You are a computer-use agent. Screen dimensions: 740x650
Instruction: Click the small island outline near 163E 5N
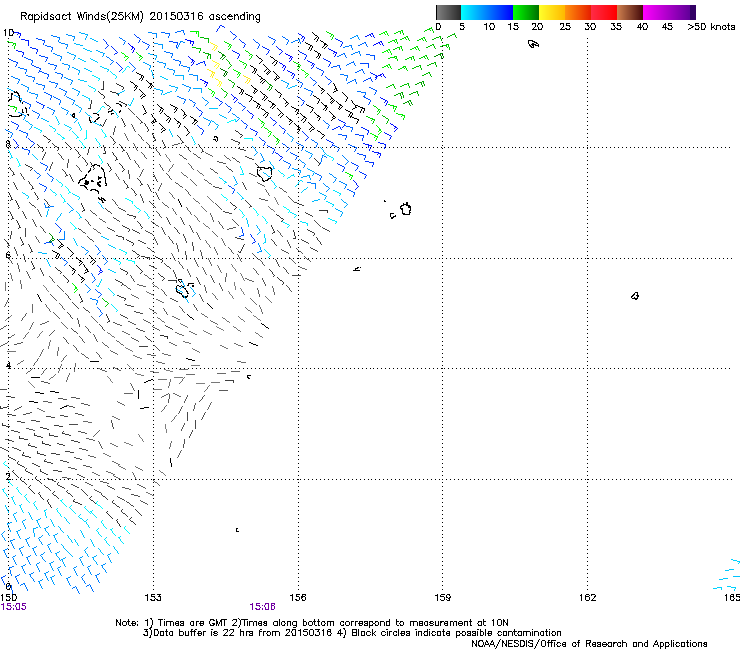635,296
